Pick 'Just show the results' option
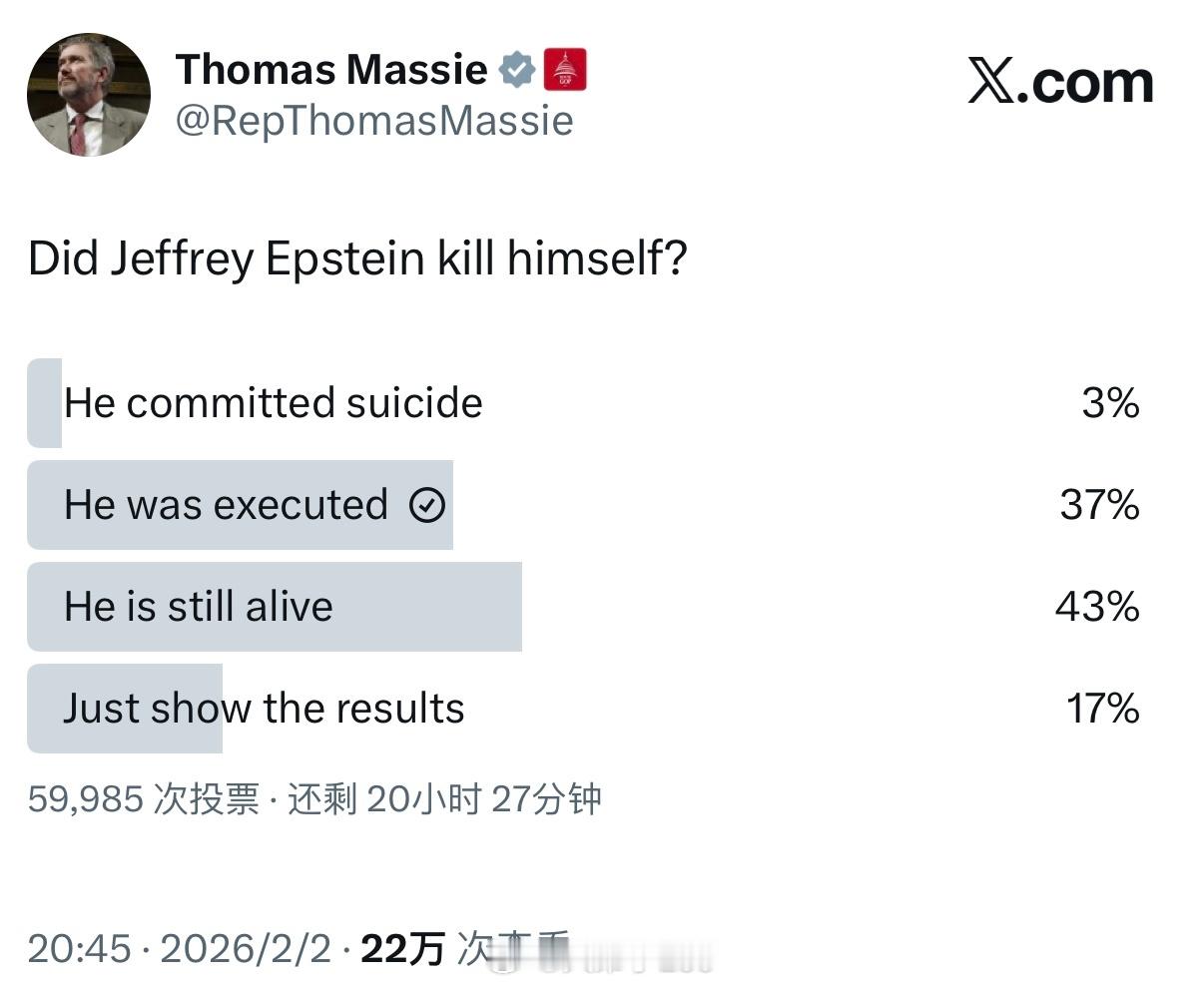 point(265,708)
